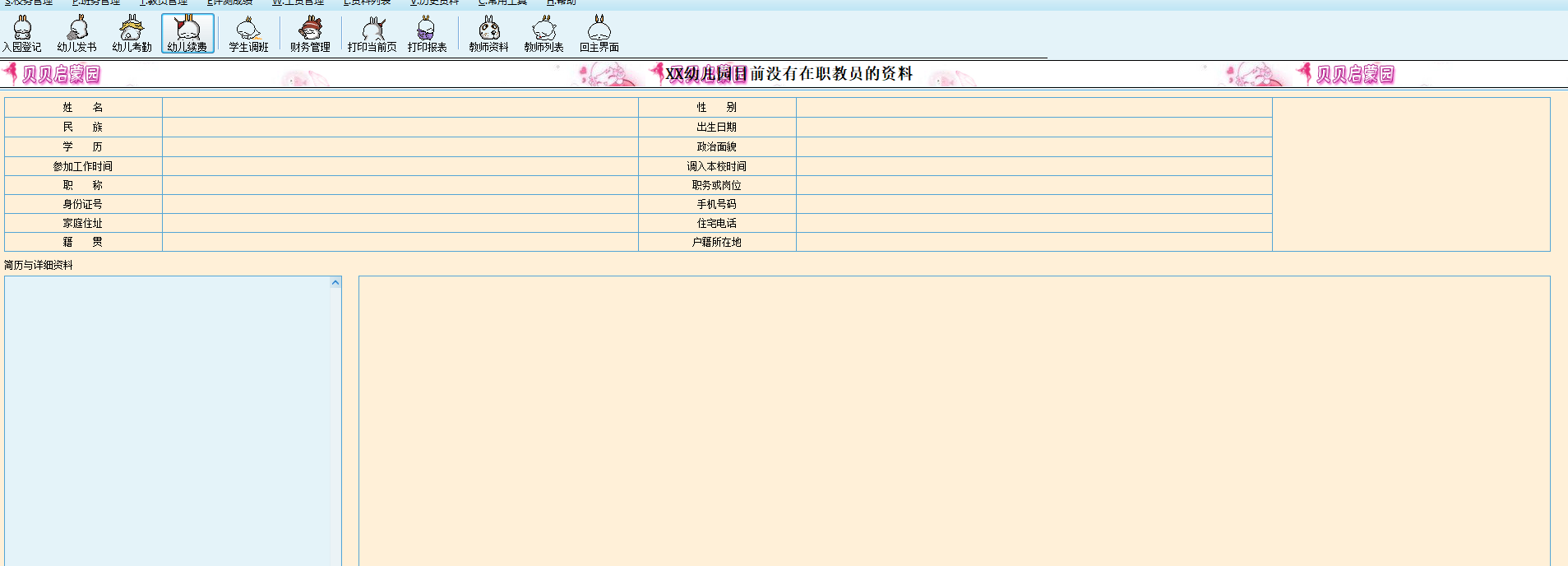Open 学生调班 class transfer tool
The image size is (1568, 566).
pyautogui.click(x=248, y=34)
